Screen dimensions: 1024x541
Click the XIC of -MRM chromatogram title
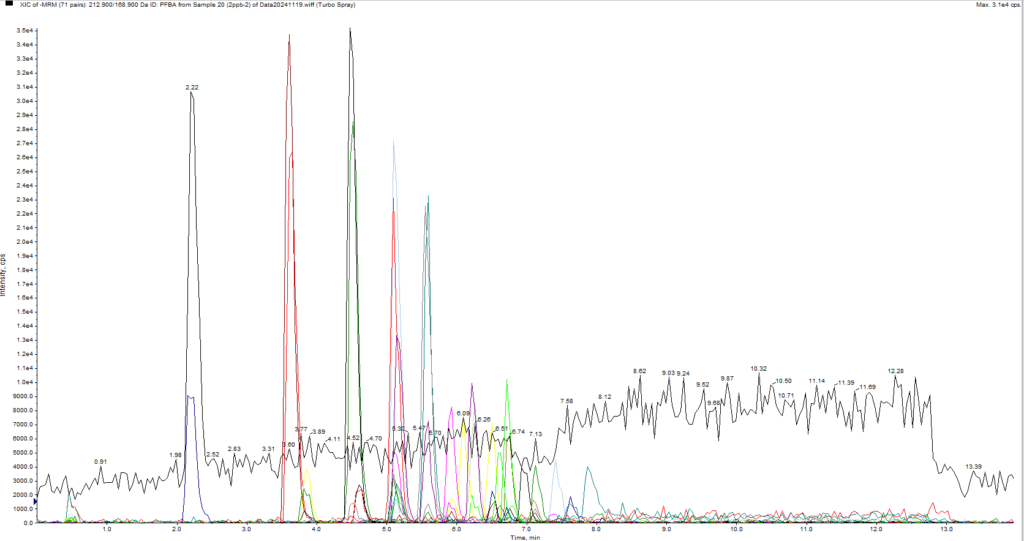pyautogui.click(x=190, y=5)
